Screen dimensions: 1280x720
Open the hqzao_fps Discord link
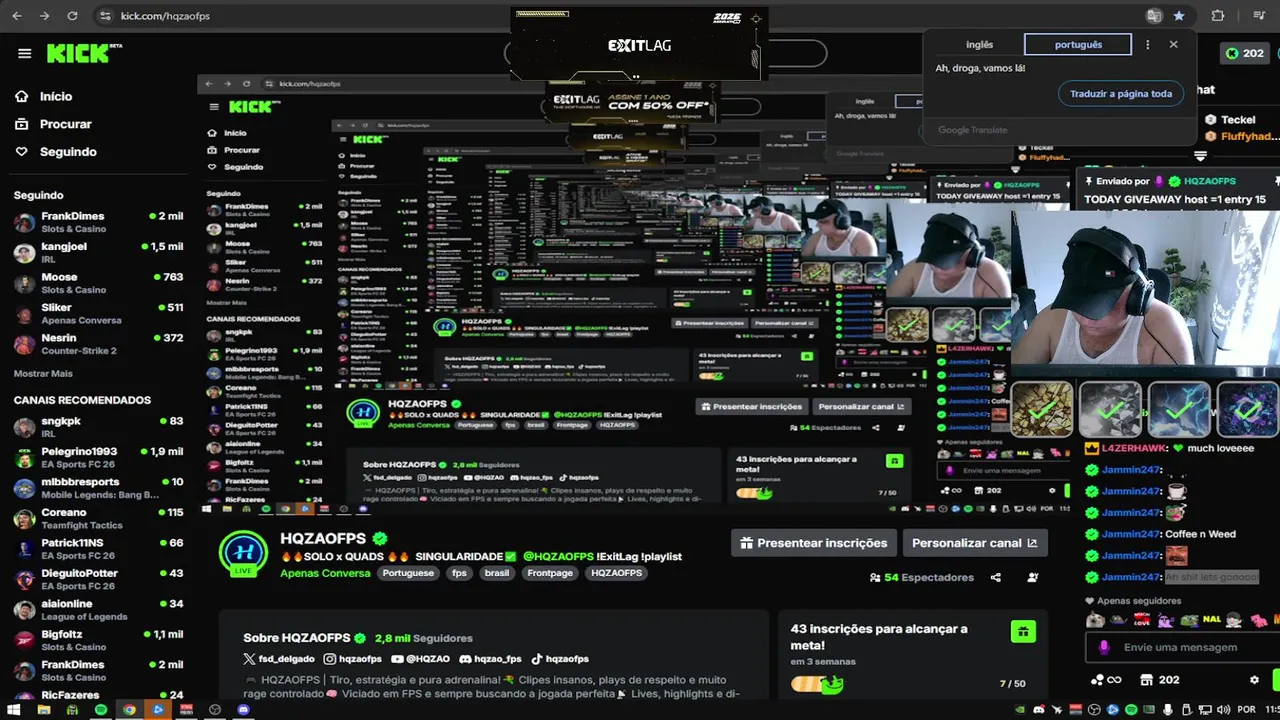(490, 659)
